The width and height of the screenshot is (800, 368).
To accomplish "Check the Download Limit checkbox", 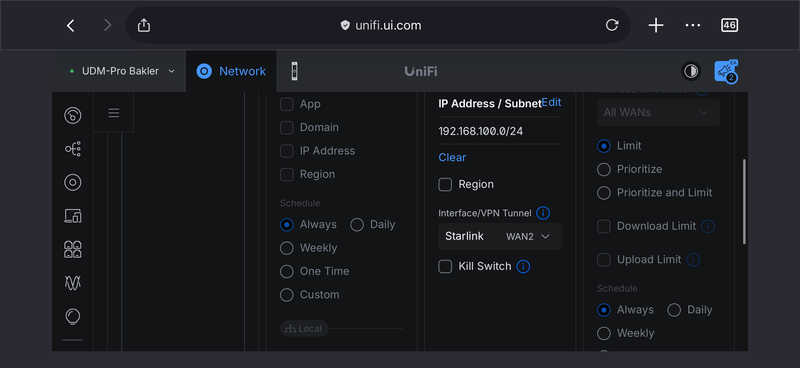I will coord(604,227).
